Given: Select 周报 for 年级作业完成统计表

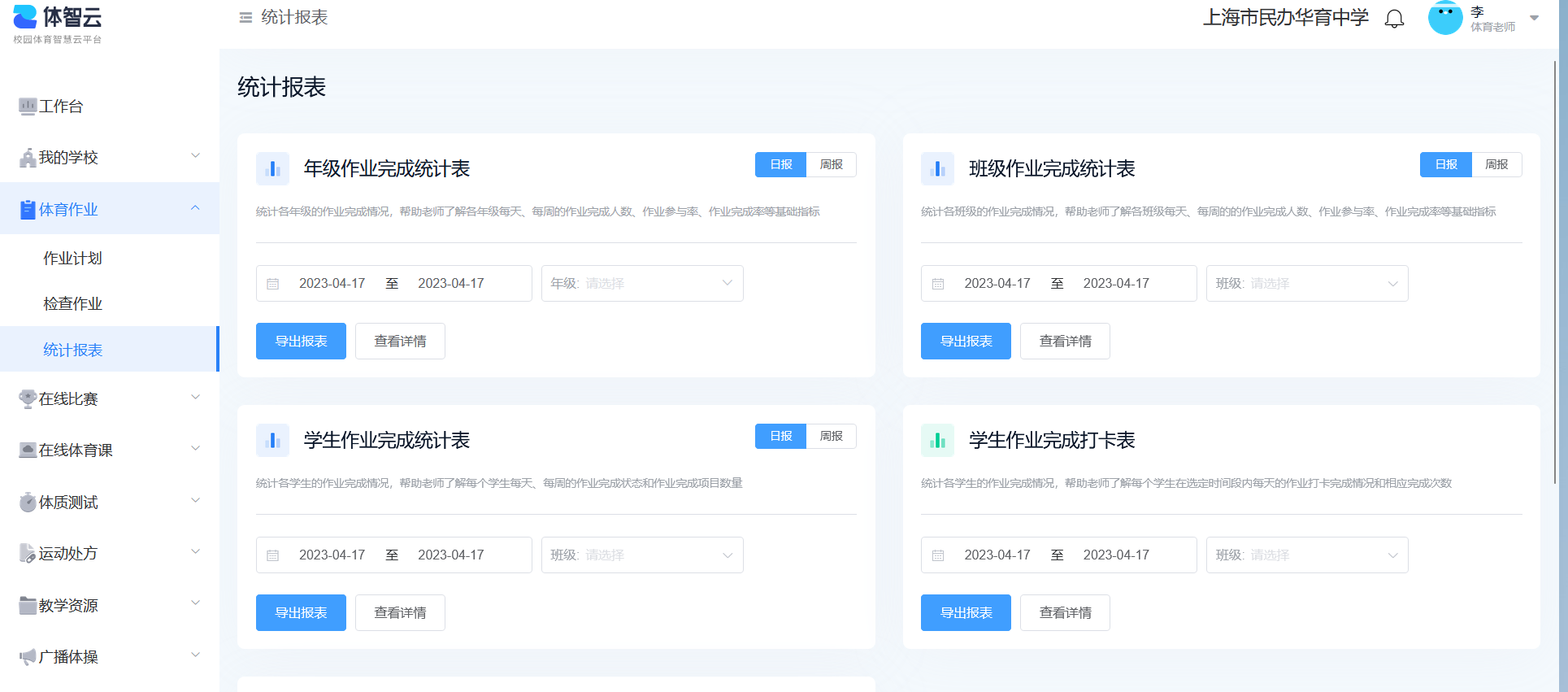Looking at the screenshot, I should click(x=831, y=164).
